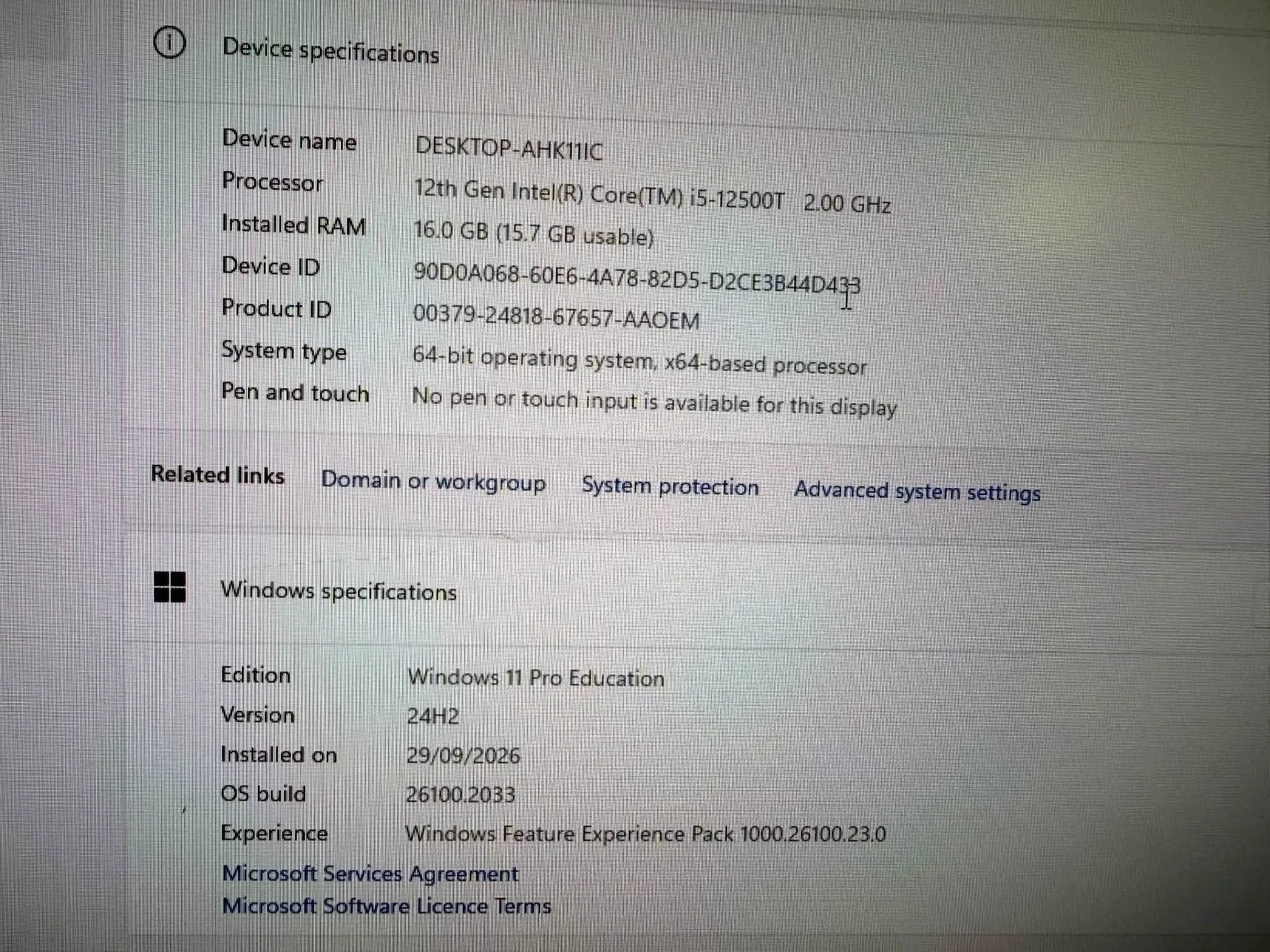Viewport: 1270px width, 952px height.
Task: Open the Domain or workgroup link
Action: tap(433, 482)
